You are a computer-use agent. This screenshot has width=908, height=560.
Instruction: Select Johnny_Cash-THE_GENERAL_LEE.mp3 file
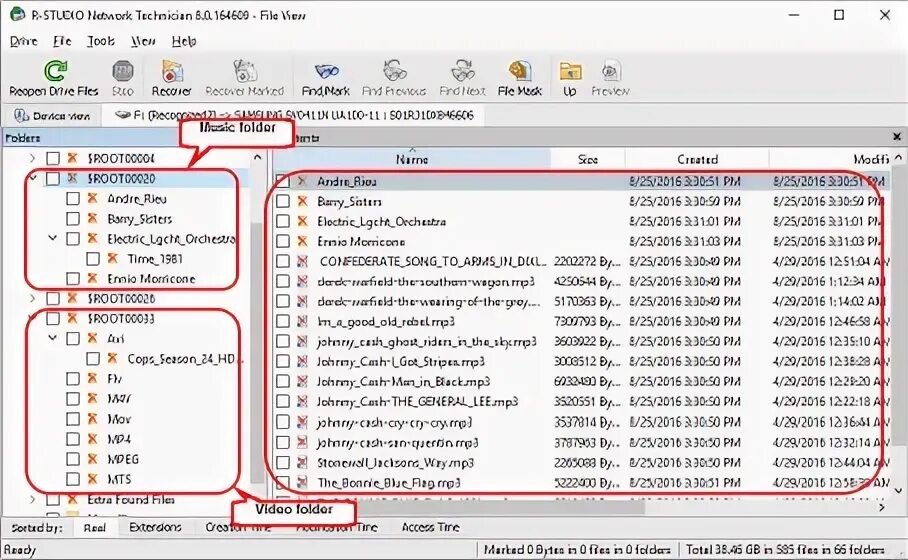click(417, 402)
